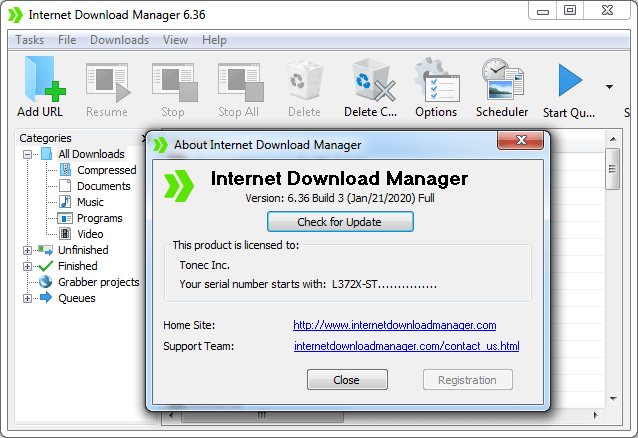Click the Delete Completed toolbar icon
Image resolution: width=638 pixels, height=438 pixels.
click(x=373, y=80)
